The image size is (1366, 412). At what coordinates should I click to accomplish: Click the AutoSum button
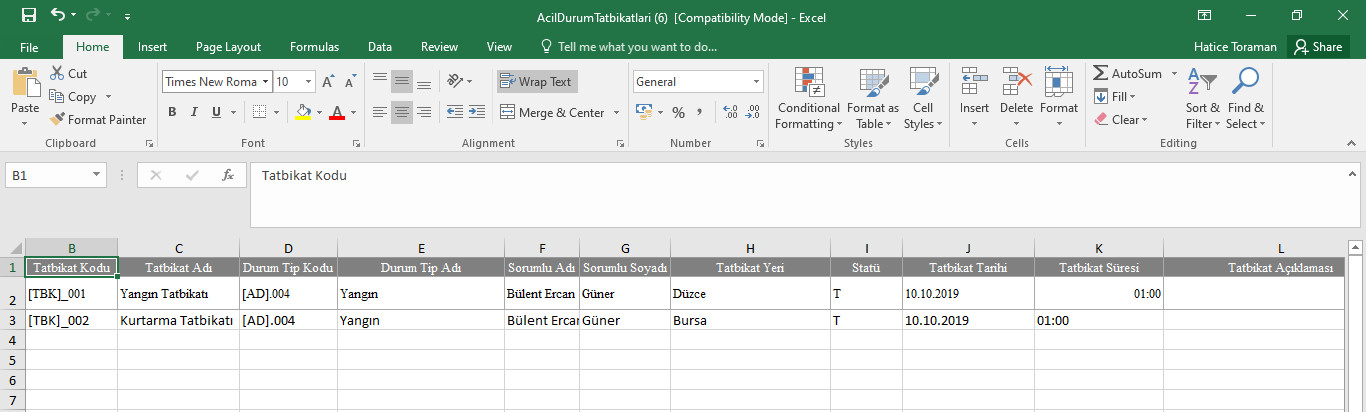click(1127, 74)
